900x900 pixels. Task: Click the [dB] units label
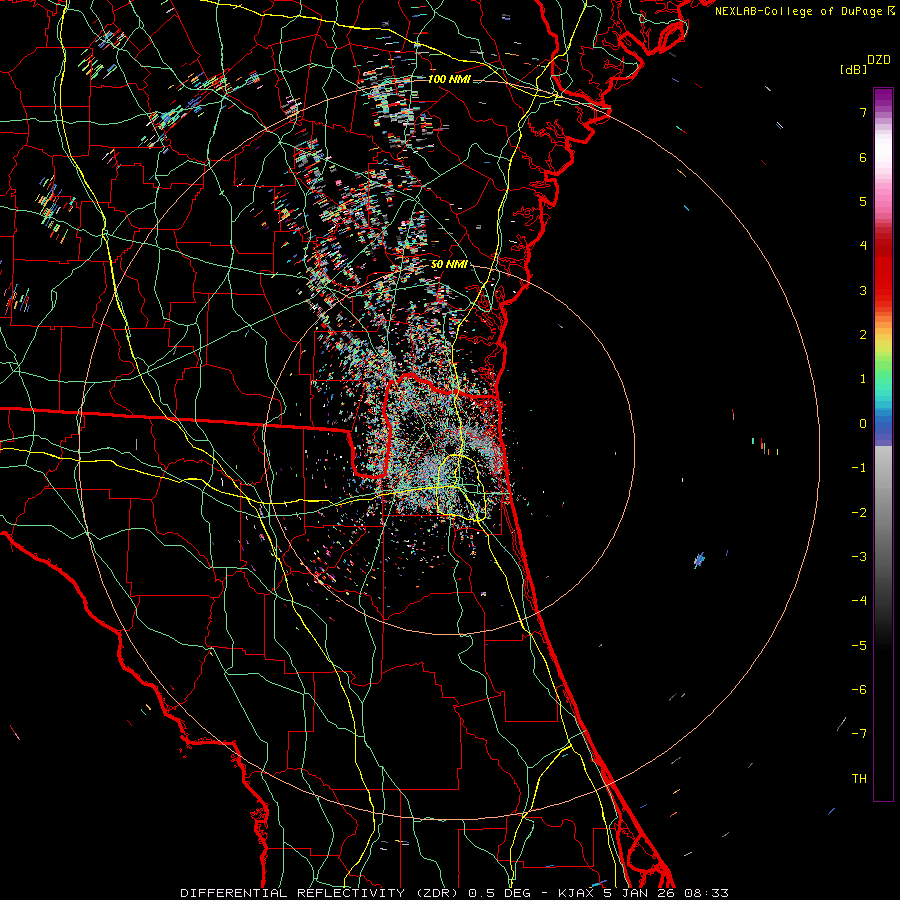(853, 69)
